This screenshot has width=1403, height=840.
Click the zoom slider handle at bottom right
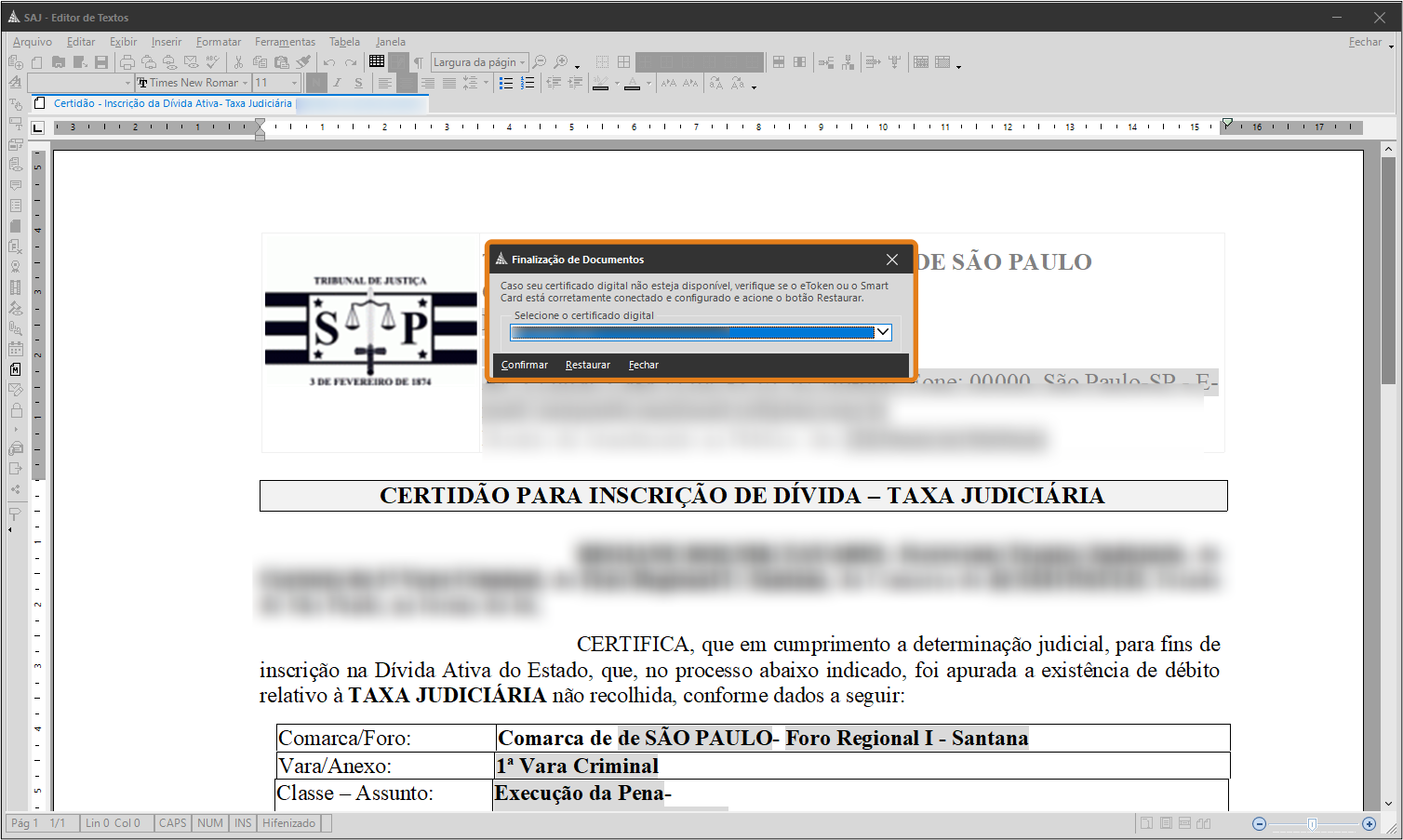click(1312, 824)
